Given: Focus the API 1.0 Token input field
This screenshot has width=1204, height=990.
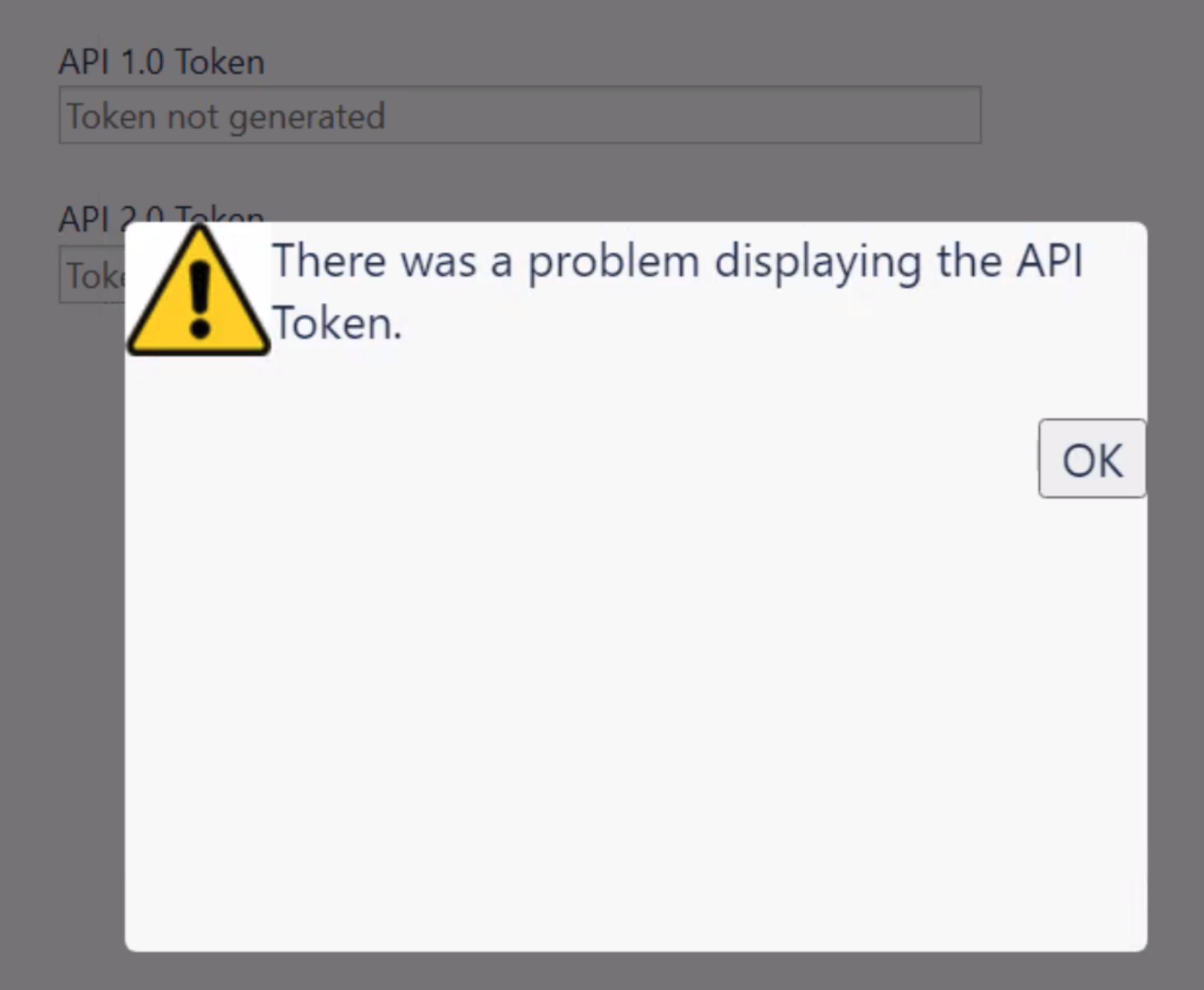Looking at the screenshot, I should 520,115.
